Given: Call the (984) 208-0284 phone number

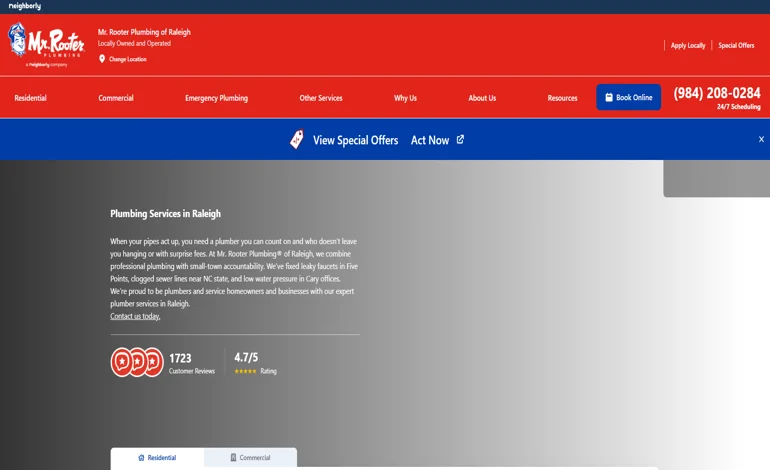Looking at the screenshot, I should pyautogui.click(x=716, y=93).
